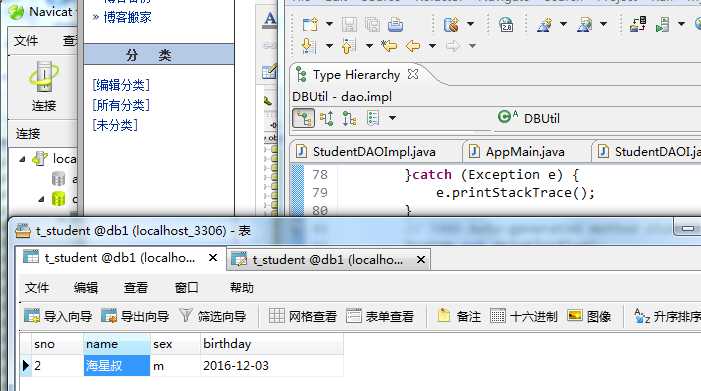Open the Previous Annotation dropdown arrow
The image size is (701, 391).
369,46
